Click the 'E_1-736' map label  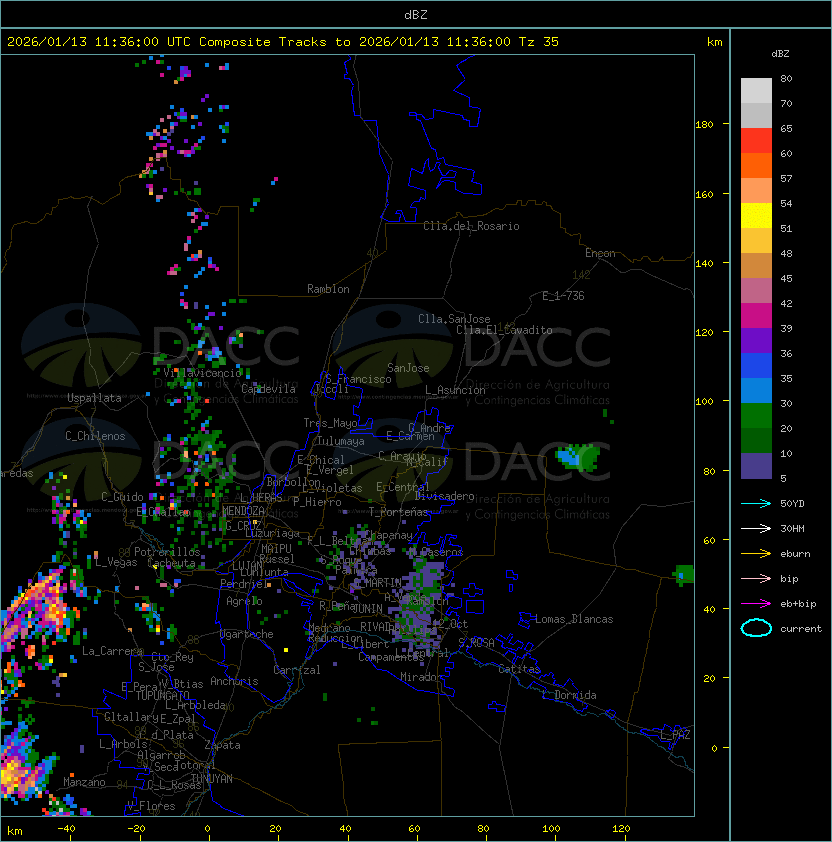pos(563,296)
